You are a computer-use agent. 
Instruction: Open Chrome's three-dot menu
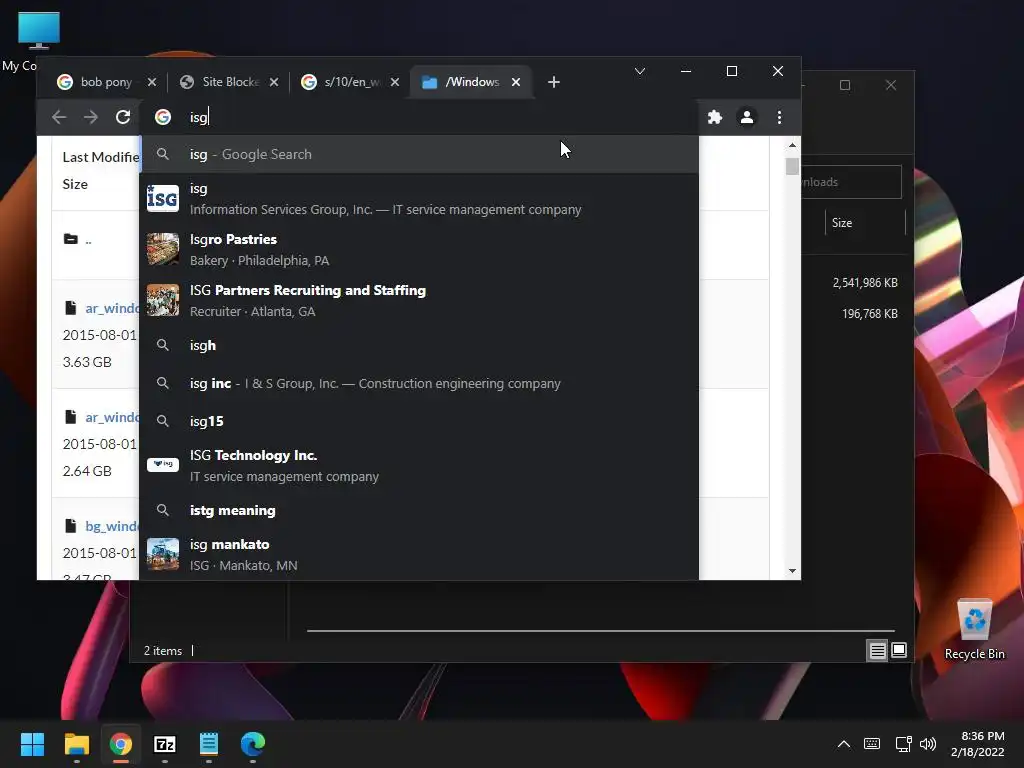coord(779,117)
